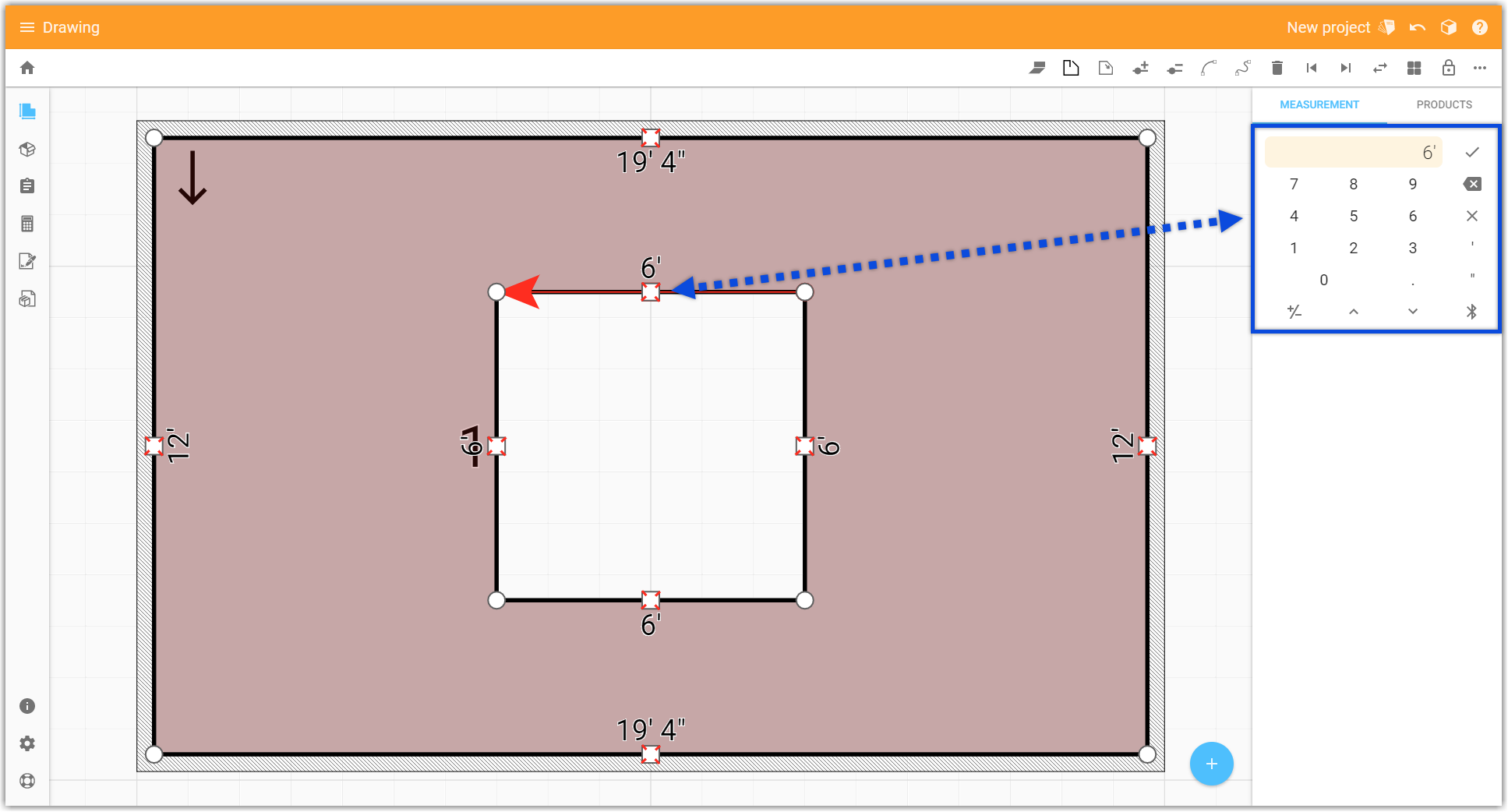Go to the home screen icon
Viewport: 1508px width, 812px height.
(x=27, y=68)
